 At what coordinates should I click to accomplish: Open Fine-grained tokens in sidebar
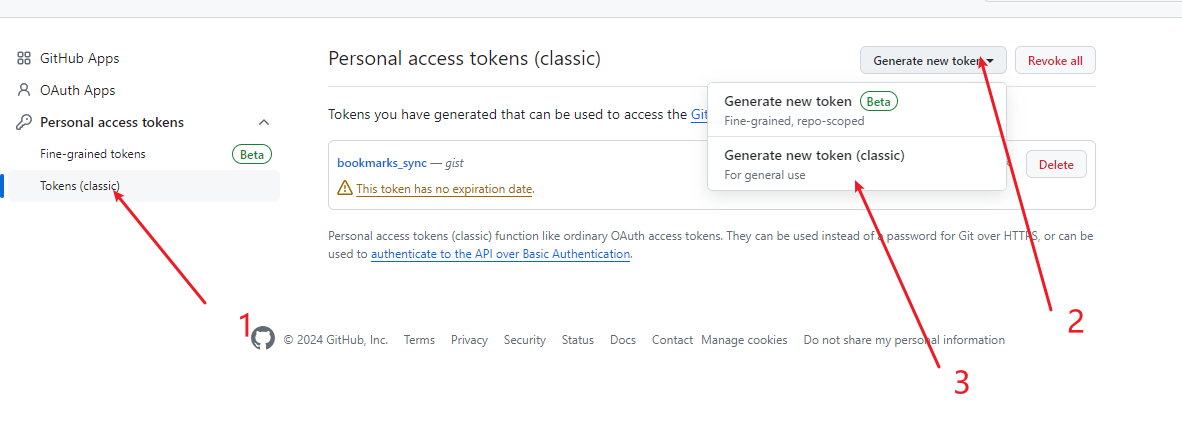(93, 154)
